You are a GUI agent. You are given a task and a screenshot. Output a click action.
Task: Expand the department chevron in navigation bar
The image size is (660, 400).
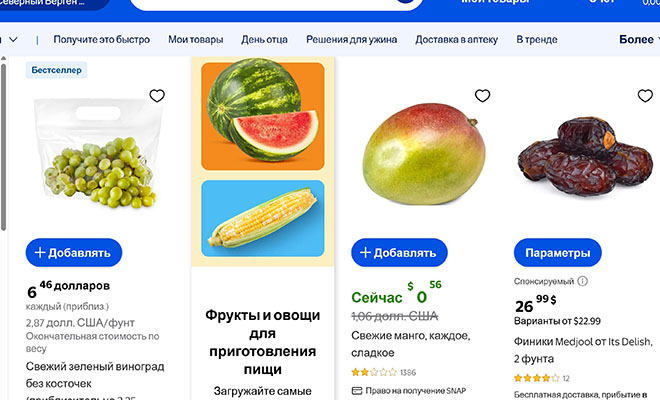tap(13, 40)
